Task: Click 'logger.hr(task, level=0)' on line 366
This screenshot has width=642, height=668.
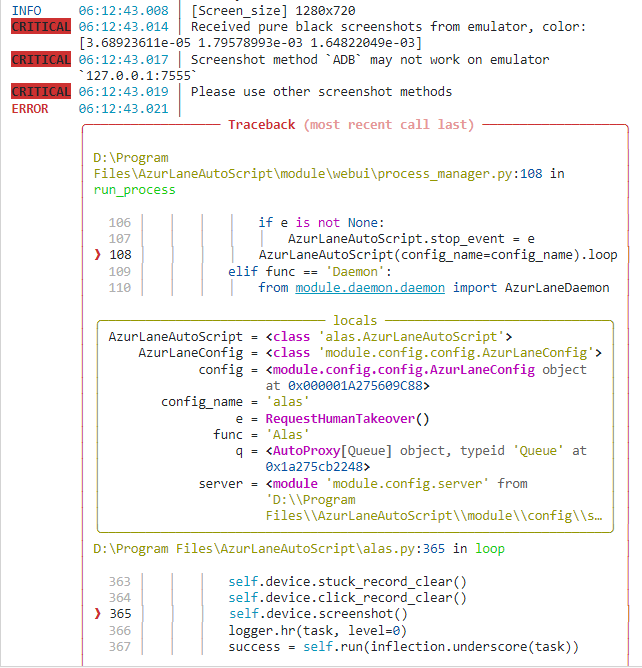Action: [x=317, y=631]
